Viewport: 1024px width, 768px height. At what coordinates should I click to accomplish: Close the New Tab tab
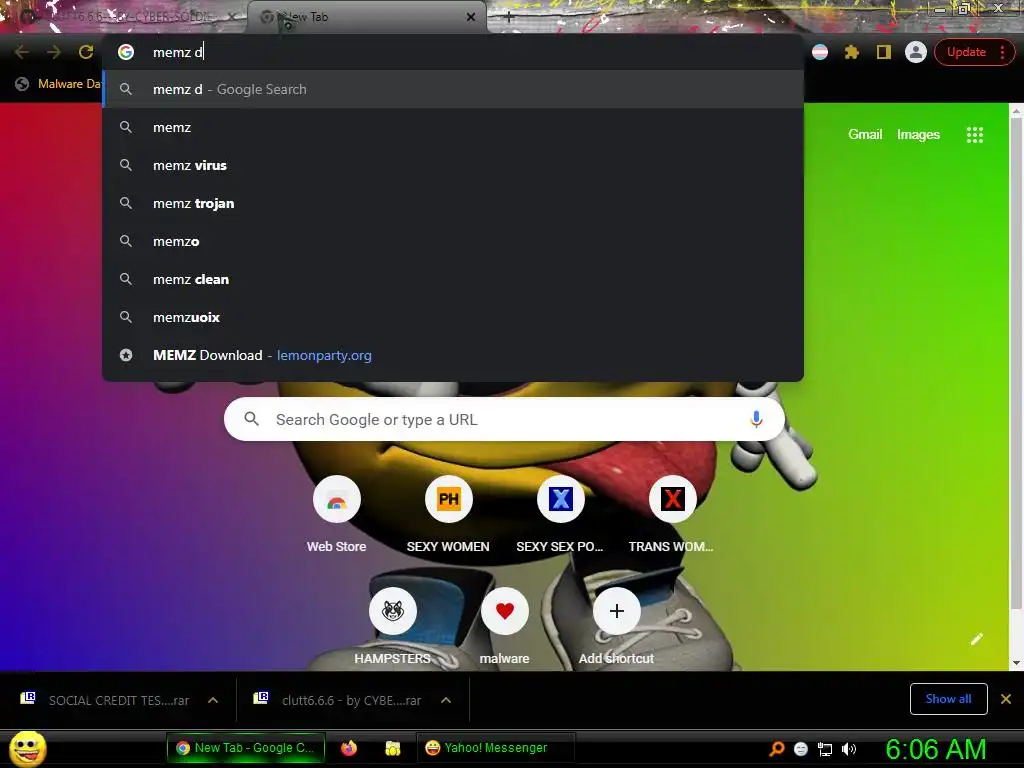(471, 17)
